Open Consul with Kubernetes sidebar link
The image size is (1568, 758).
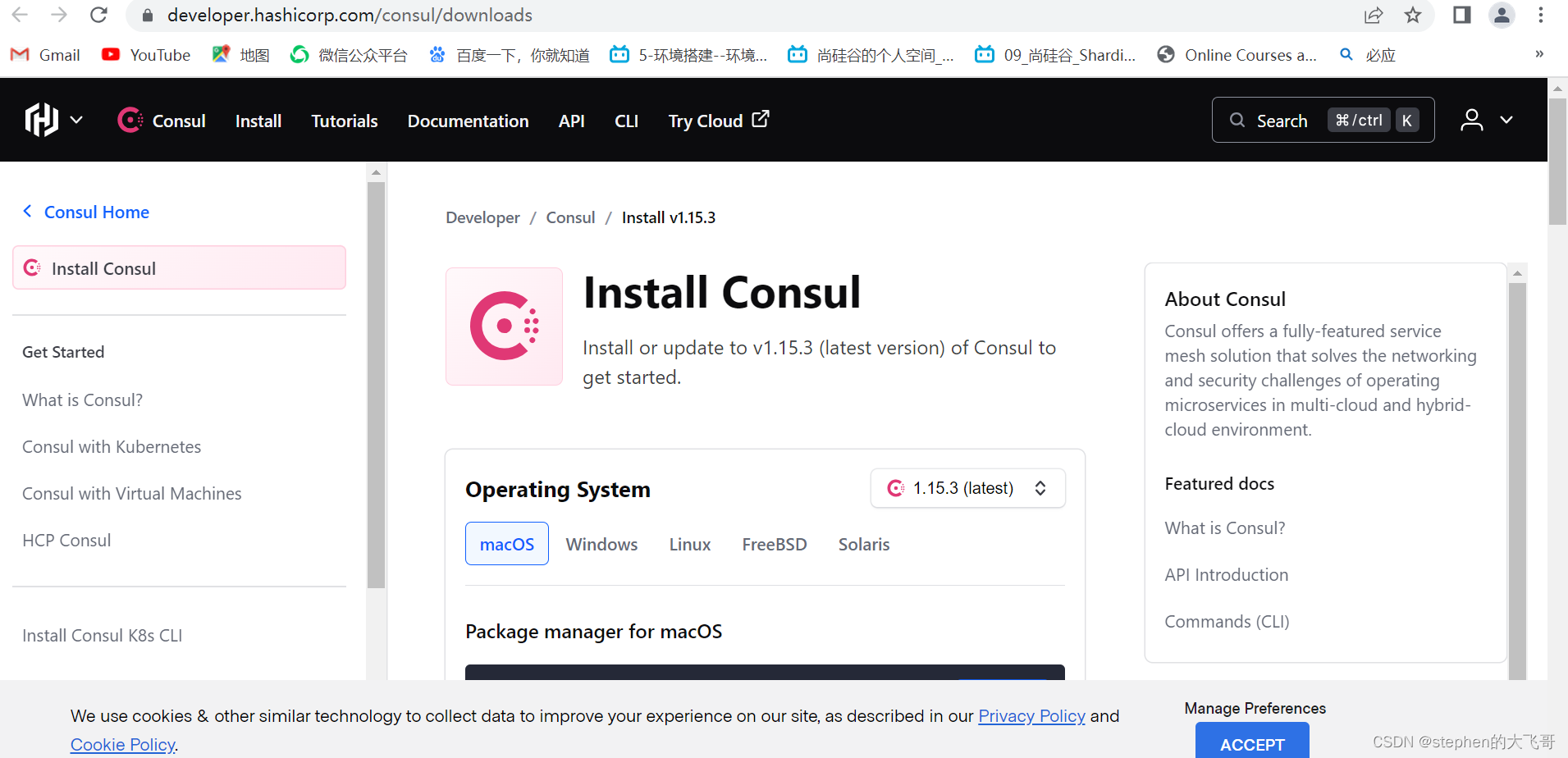[112, 446]
